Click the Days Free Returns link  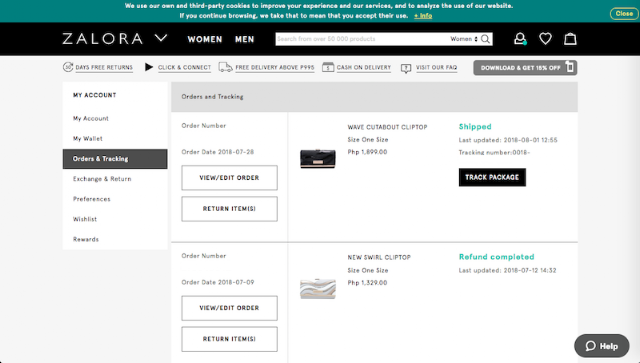click(104, 68)
